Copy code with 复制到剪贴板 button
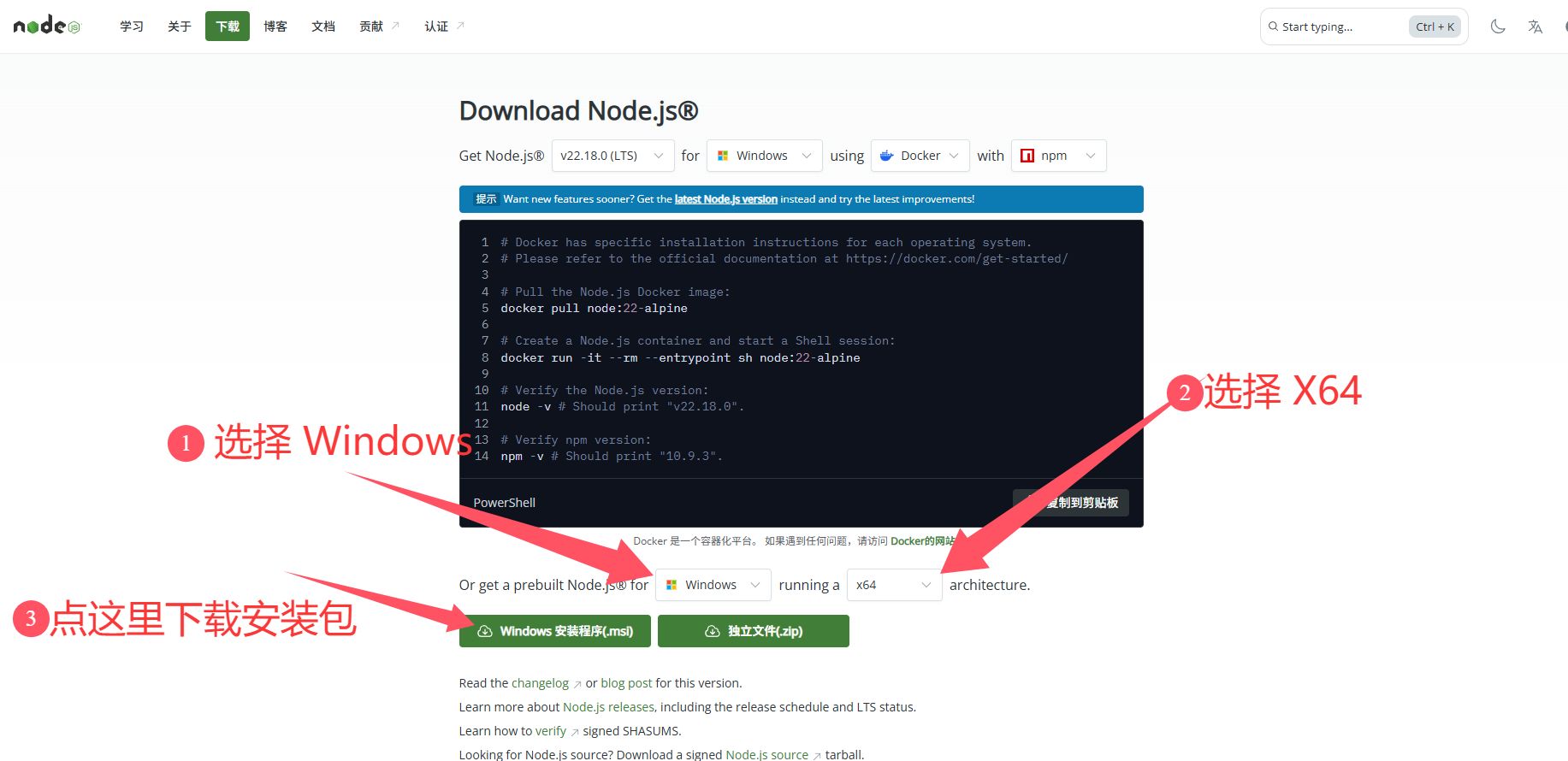 coord(1071,503)
